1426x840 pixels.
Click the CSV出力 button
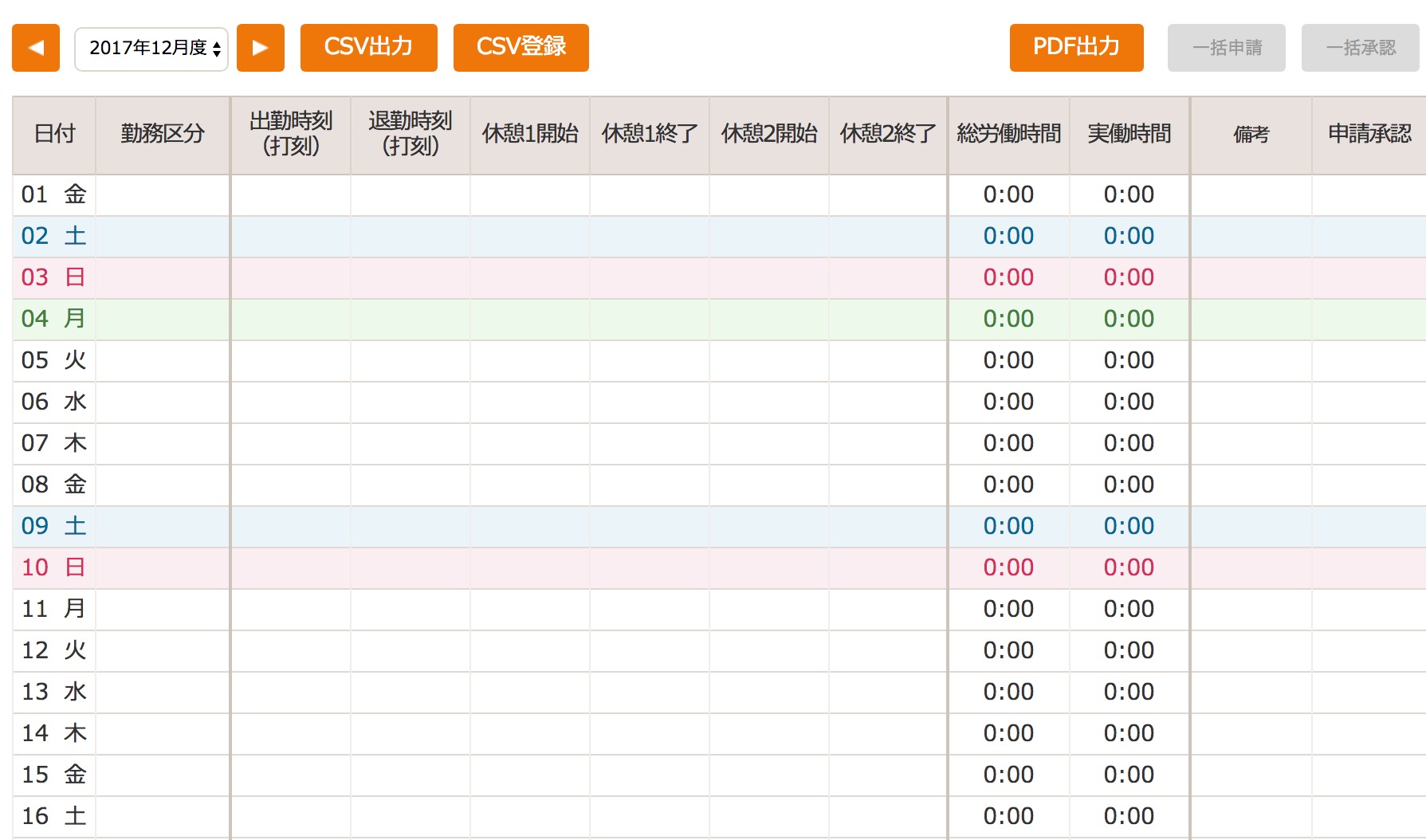click(369, 48)
